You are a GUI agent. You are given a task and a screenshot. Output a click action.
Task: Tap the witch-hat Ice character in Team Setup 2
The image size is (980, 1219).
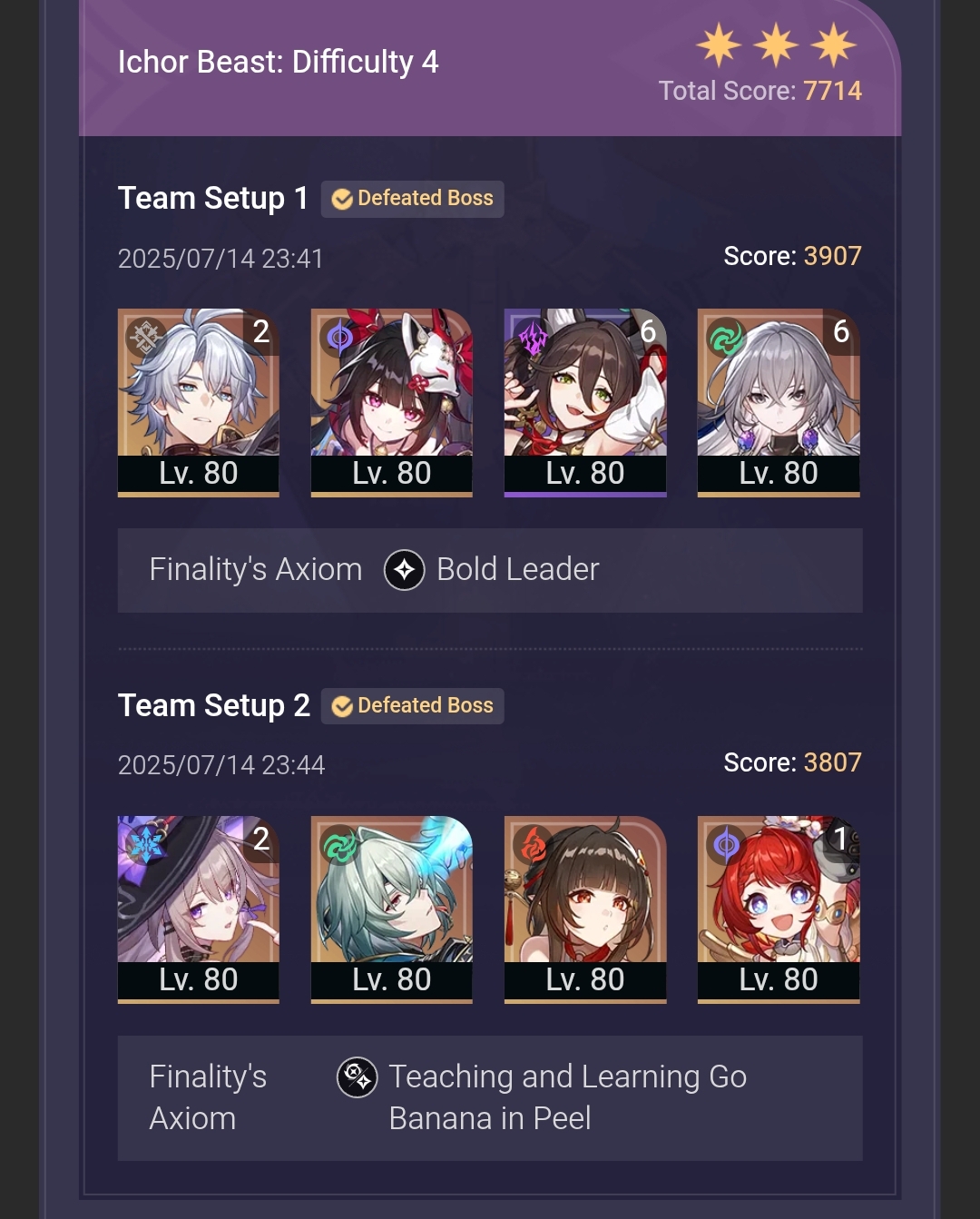(x=199, y=909)
